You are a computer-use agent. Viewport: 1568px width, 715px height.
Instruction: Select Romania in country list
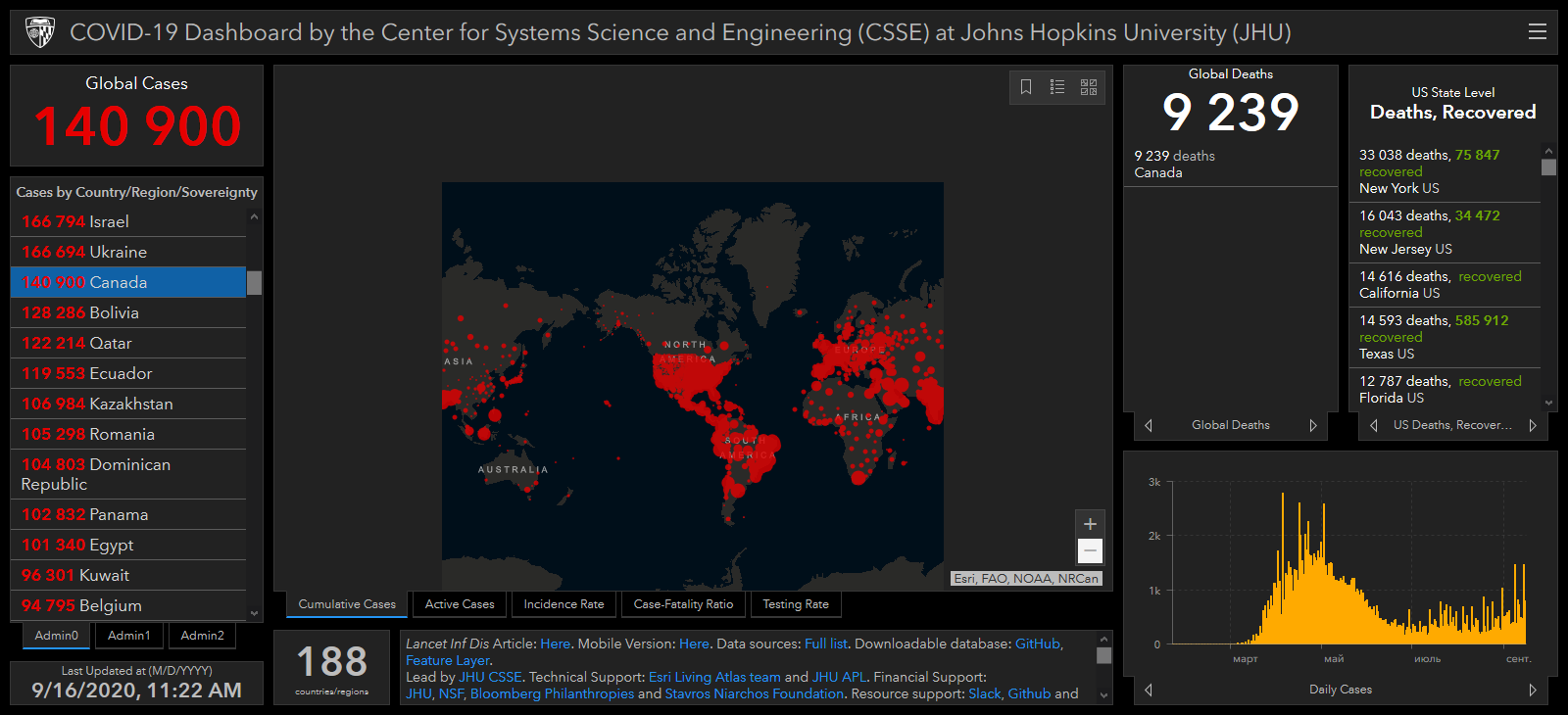tap(128, 434)
